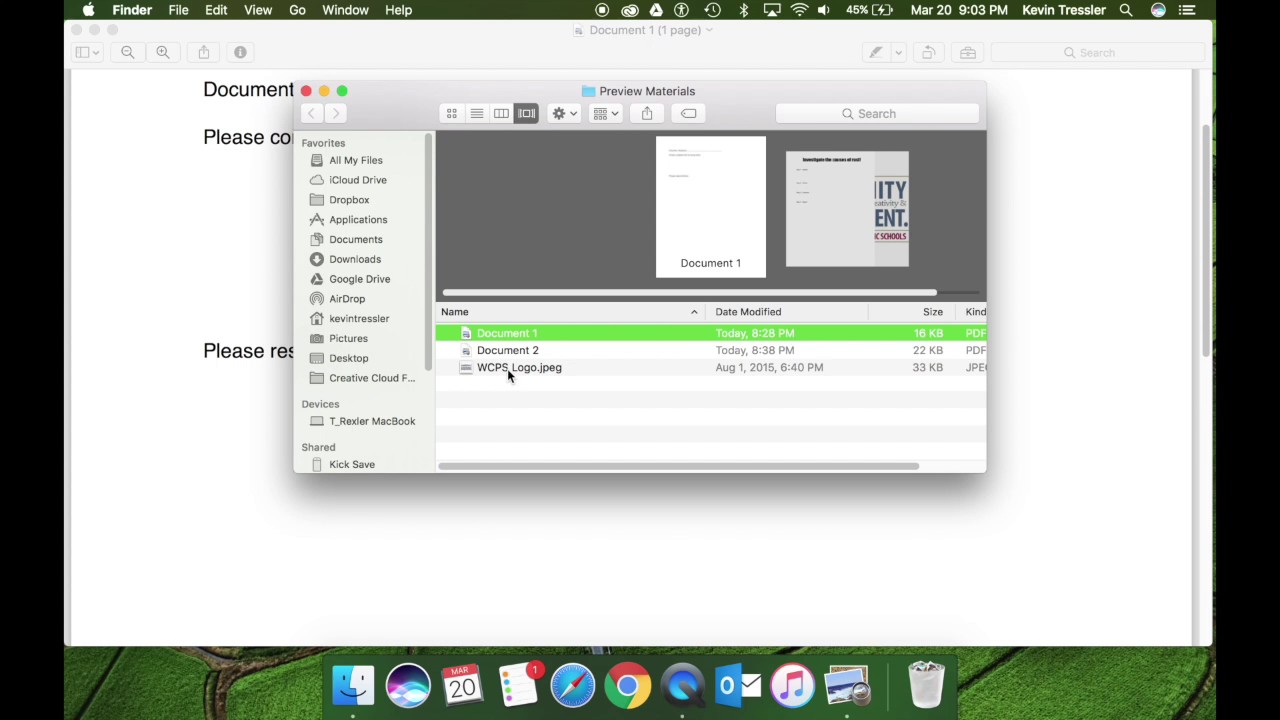Open Downloads in sidebar
This screenshot has width=1280, height=720.
tap(355, 259)
